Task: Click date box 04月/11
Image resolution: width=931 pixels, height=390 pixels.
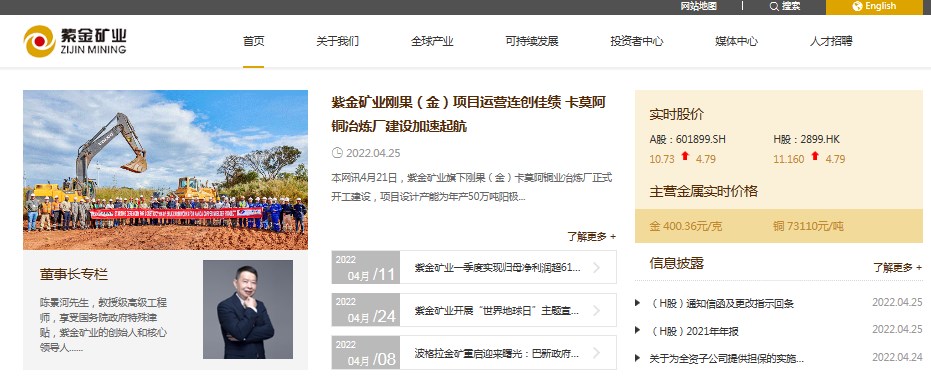Action: (x=366, y=268)
